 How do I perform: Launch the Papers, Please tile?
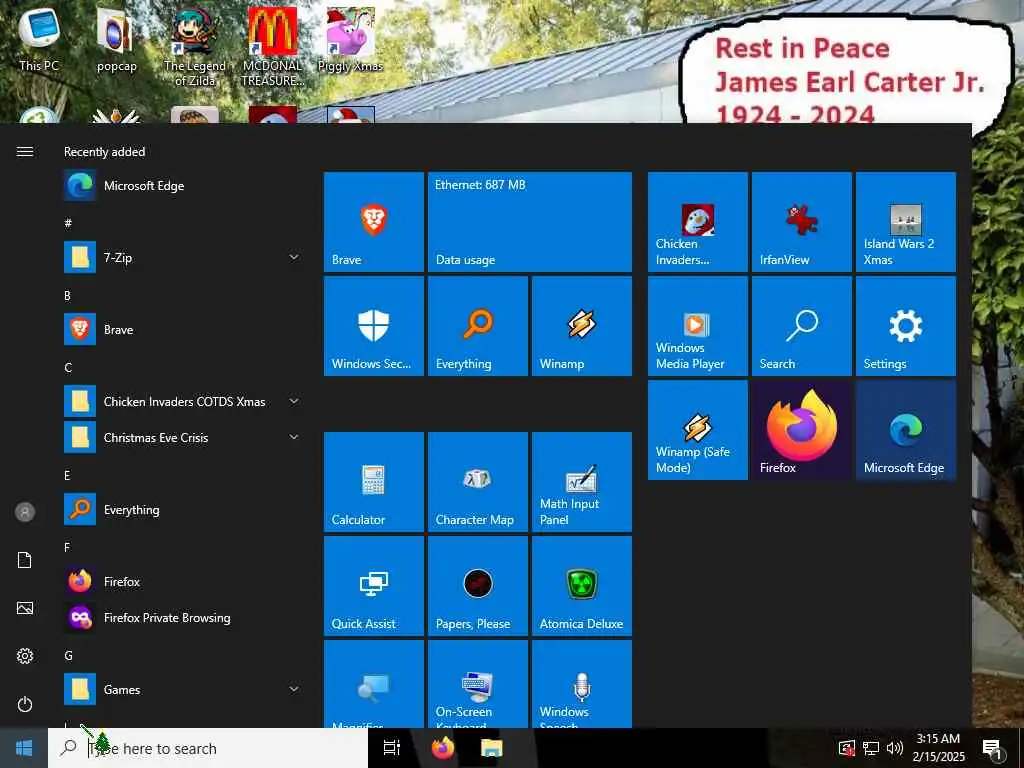[x=477, y=586]
